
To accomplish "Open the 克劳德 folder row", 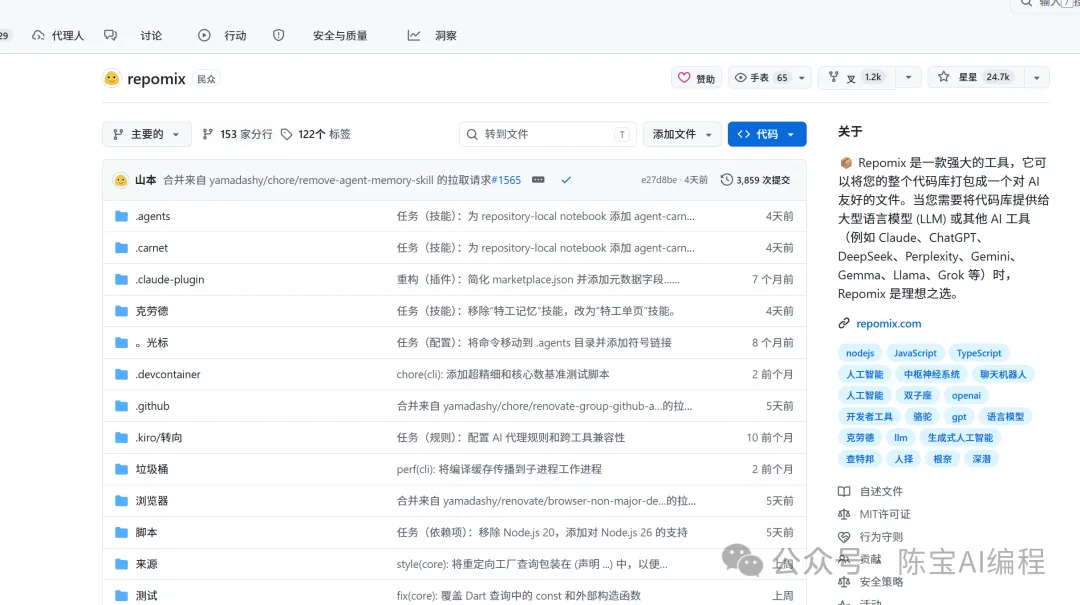I will 455,311.
